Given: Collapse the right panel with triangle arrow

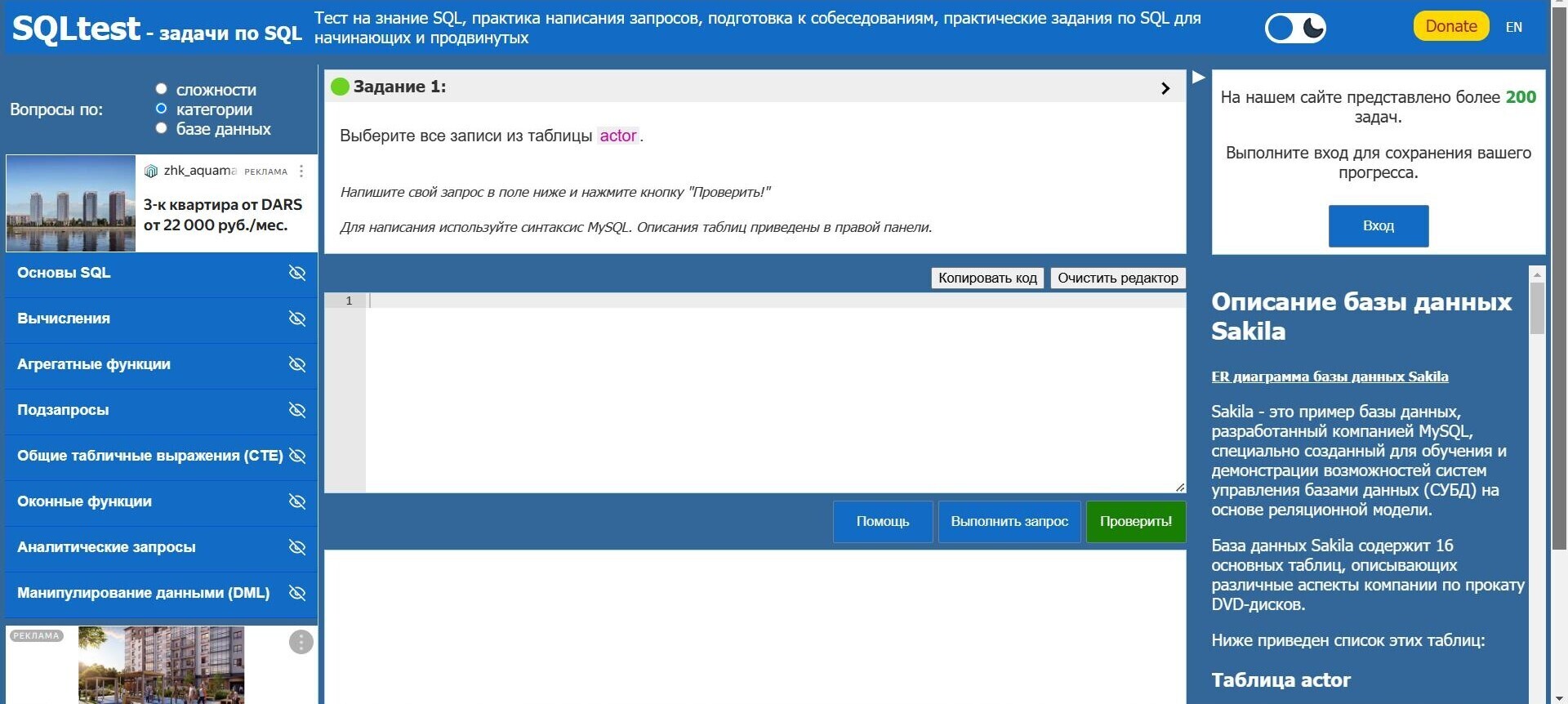Looking at the screenshot, I should (x=1199, y=78).
